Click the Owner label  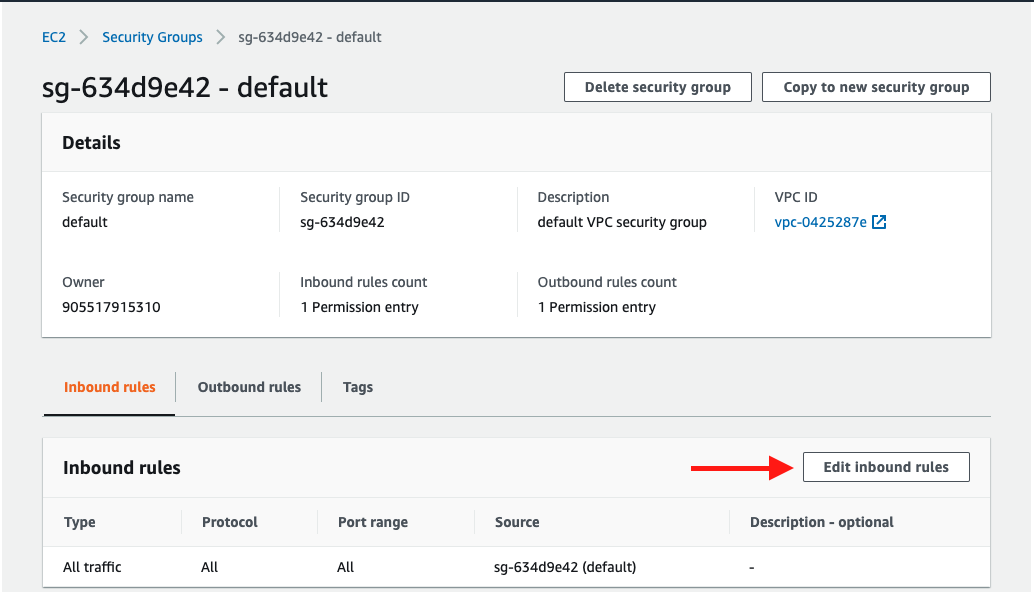pos(83,282)
